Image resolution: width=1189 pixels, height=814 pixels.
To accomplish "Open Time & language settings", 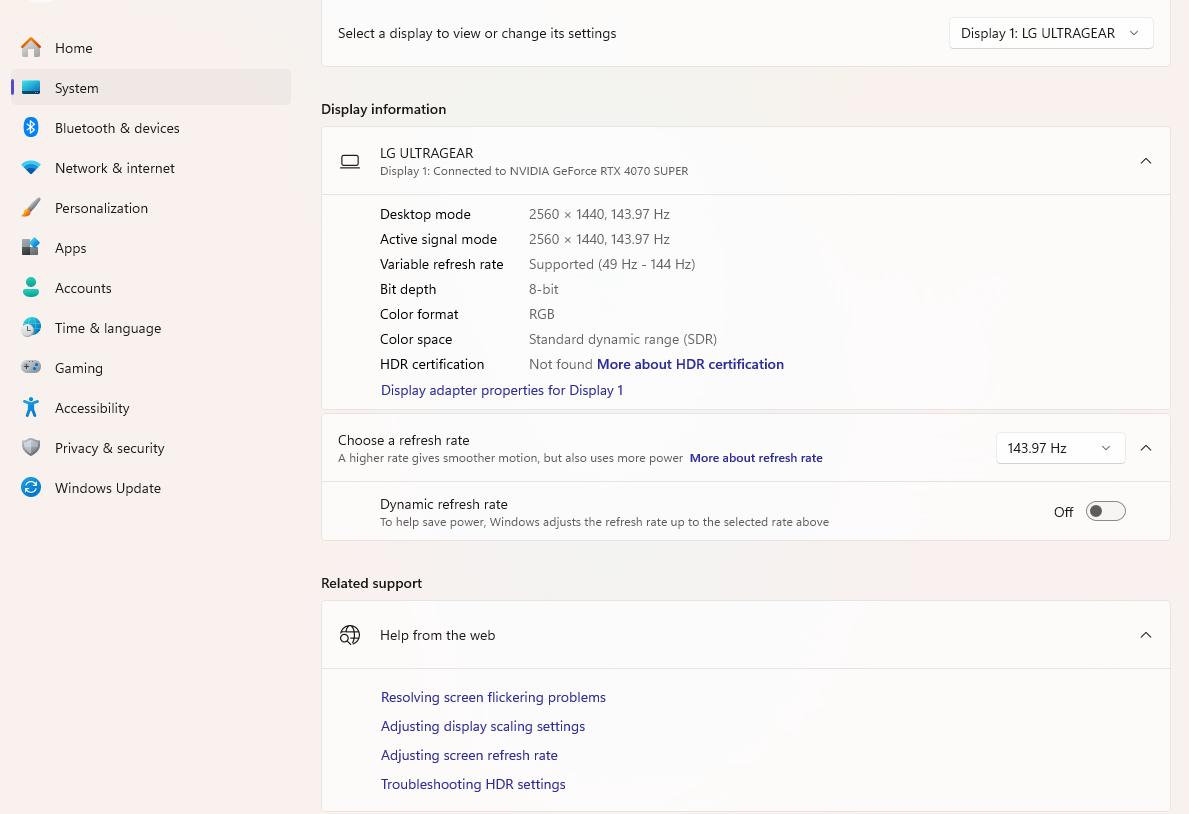I will tap(151, 328).
